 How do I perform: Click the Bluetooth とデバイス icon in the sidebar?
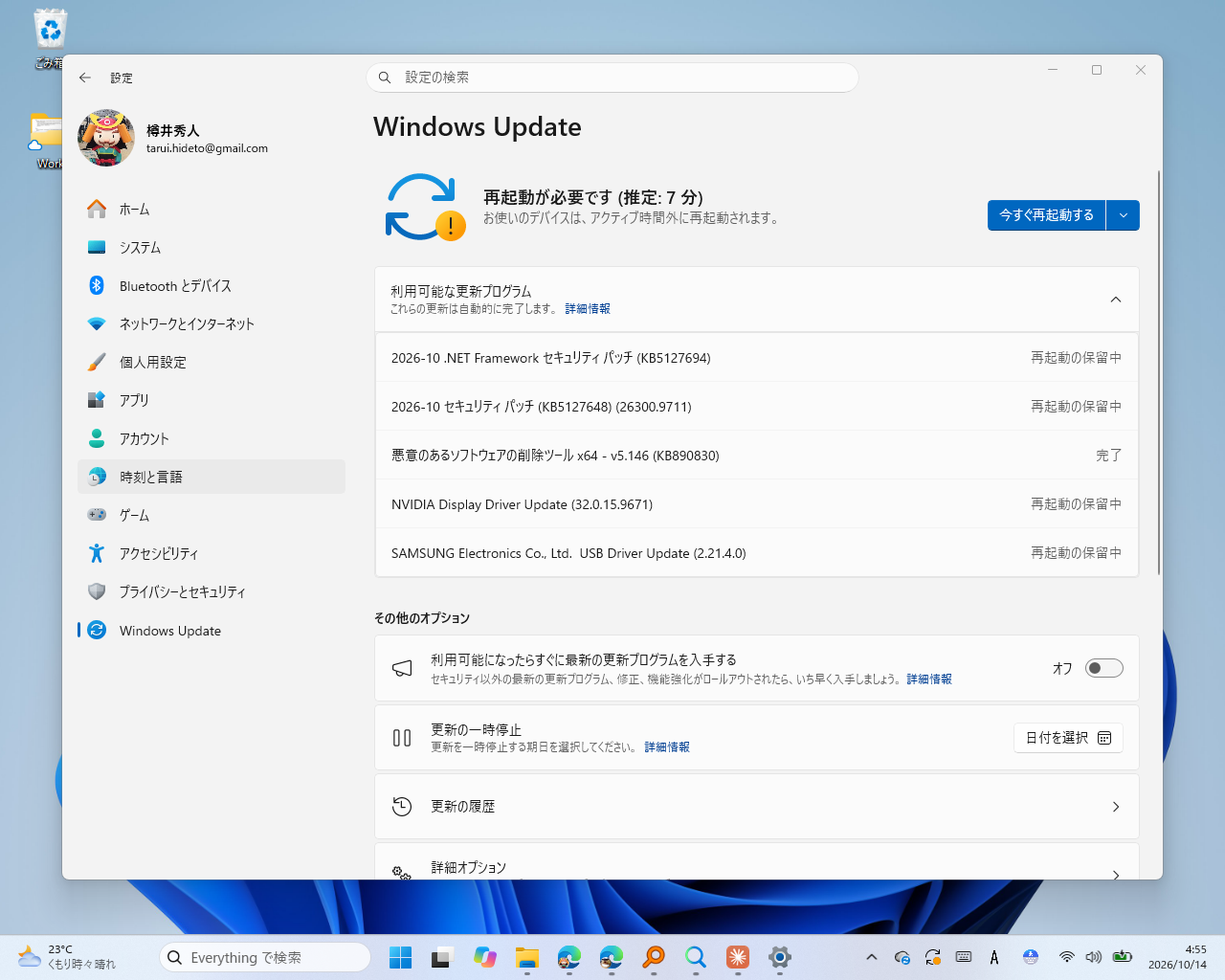[97, 285]
